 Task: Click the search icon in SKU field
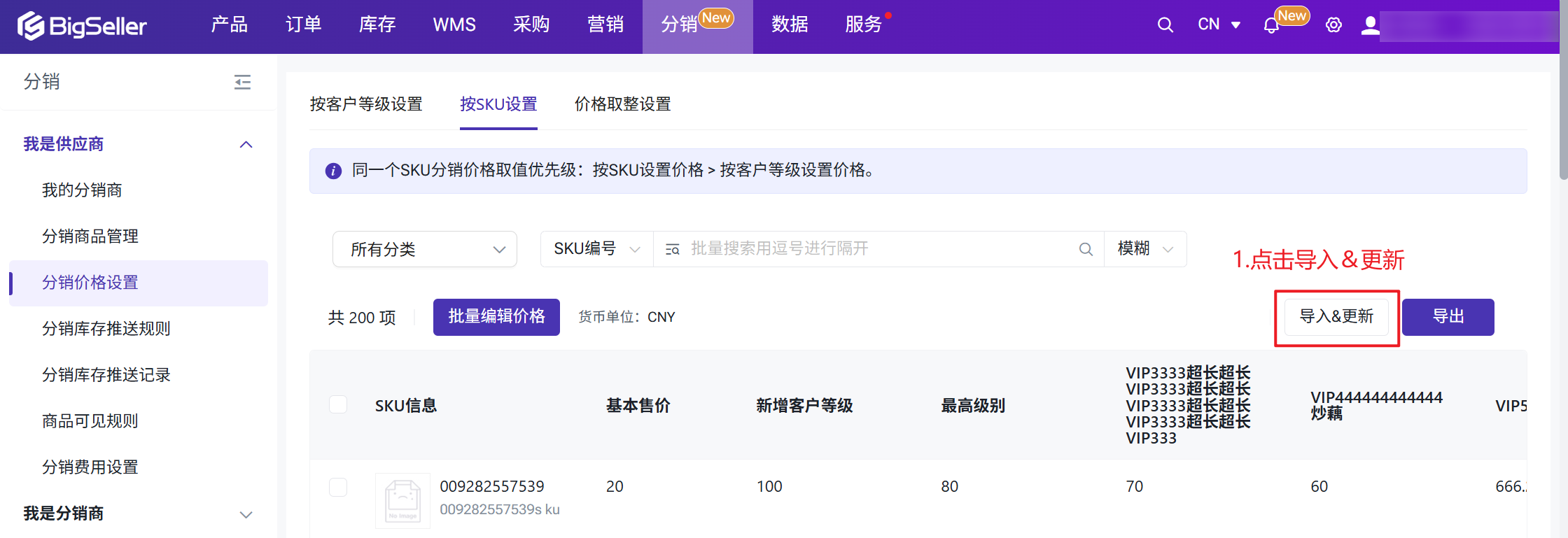coord(1086,249)
